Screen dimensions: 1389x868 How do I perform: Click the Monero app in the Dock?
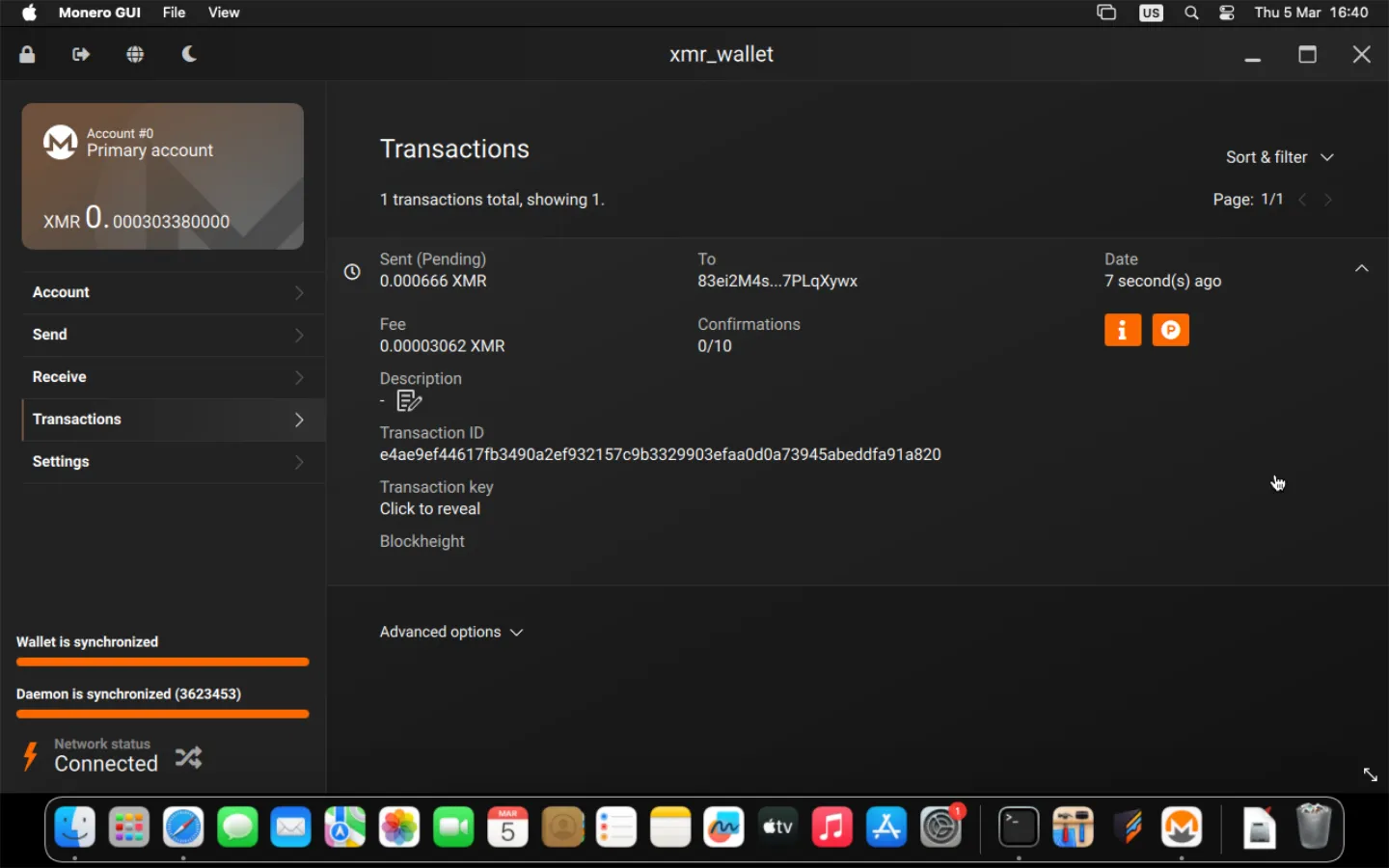click(1182, 827)
